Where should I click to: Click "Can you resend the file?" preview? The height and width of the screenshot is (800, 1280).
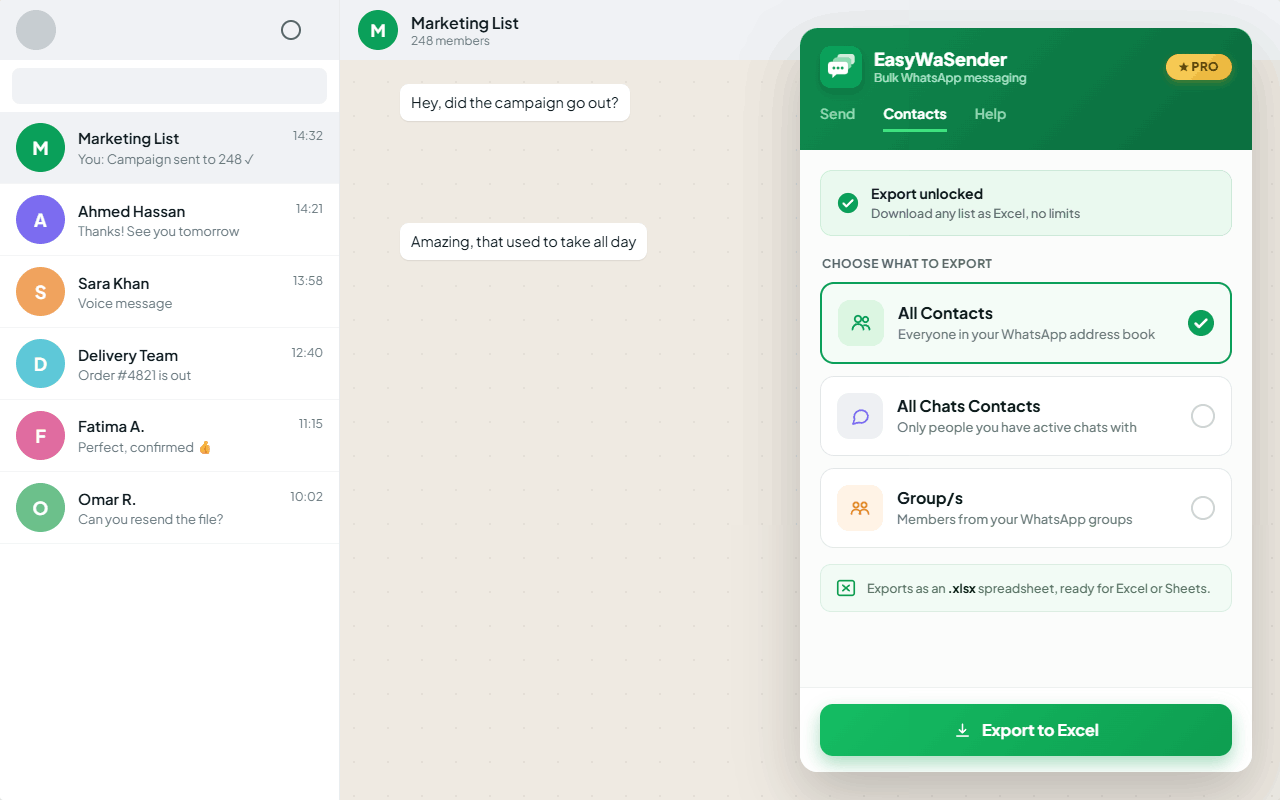150,519
